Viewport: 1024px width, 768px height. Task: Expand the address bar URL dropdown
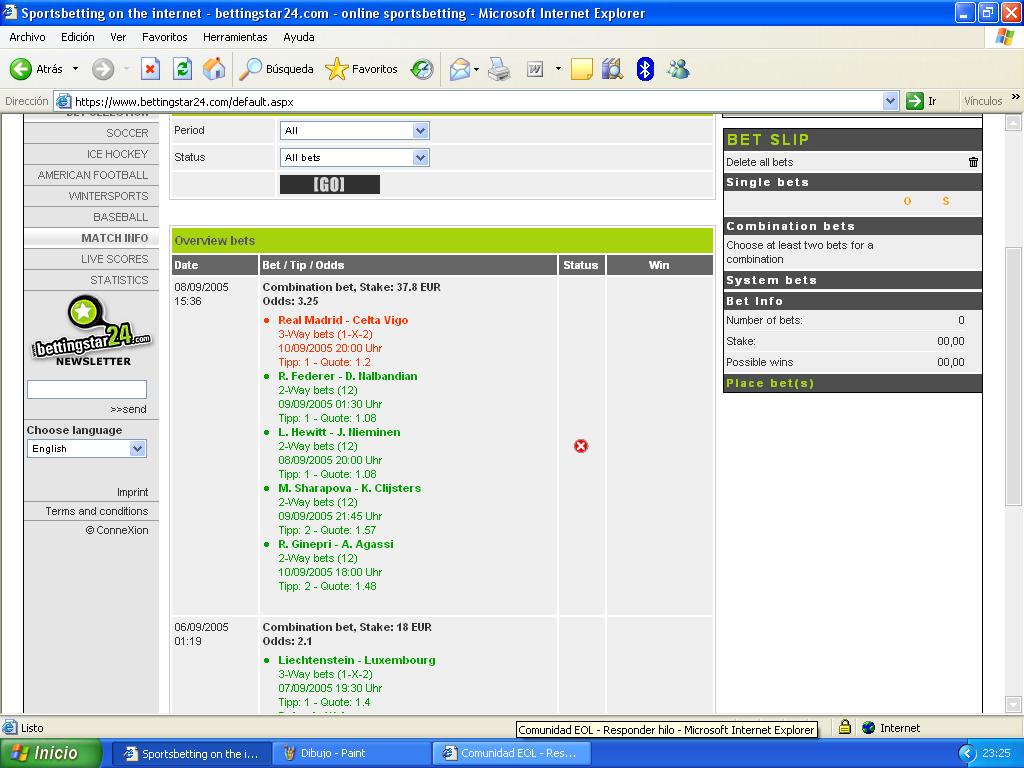pyautogui.click(x=889, y=101)
